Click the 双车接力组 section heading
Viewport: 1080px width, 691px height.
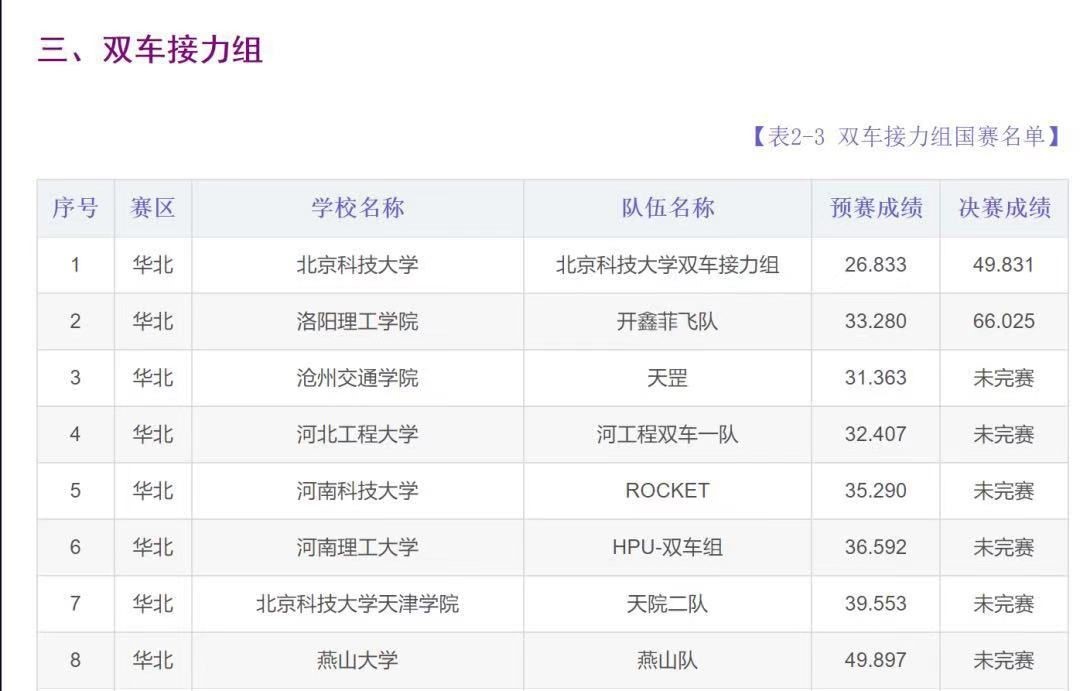(x=150, y=49)
